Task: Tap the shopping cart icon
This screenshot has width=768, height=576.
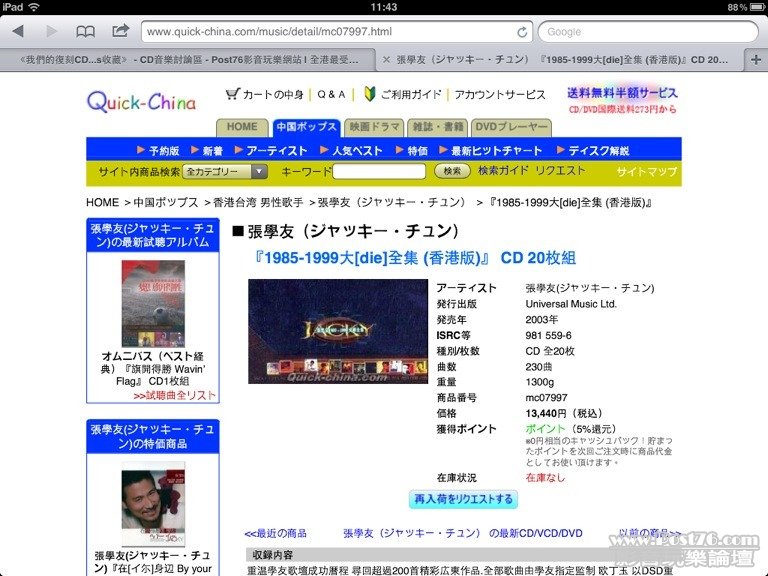Action: (233, 94)
